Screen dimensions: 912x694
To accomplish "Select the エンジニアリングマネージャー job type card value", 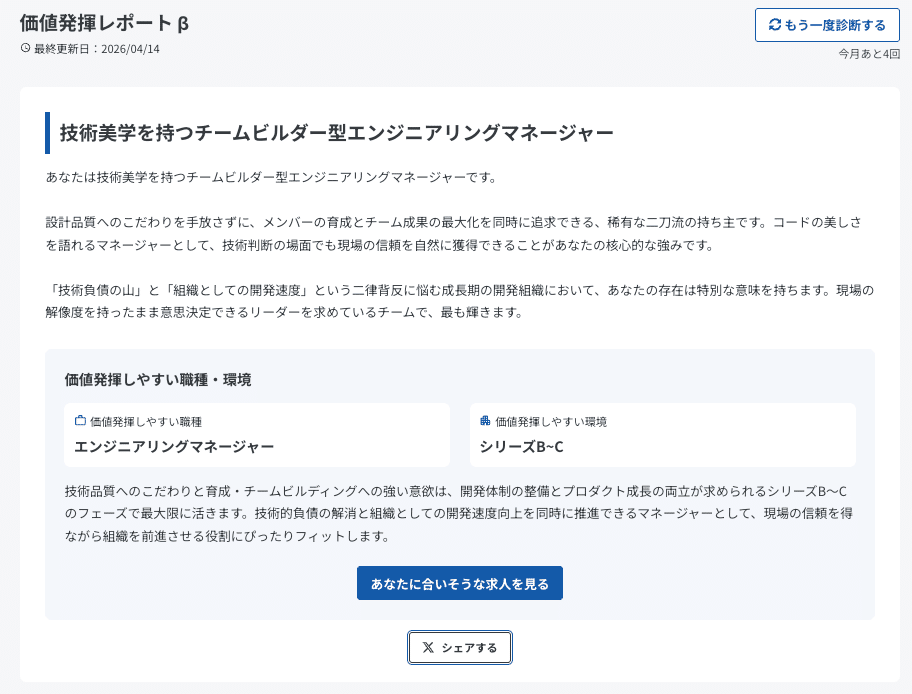I will pos(174,446).
